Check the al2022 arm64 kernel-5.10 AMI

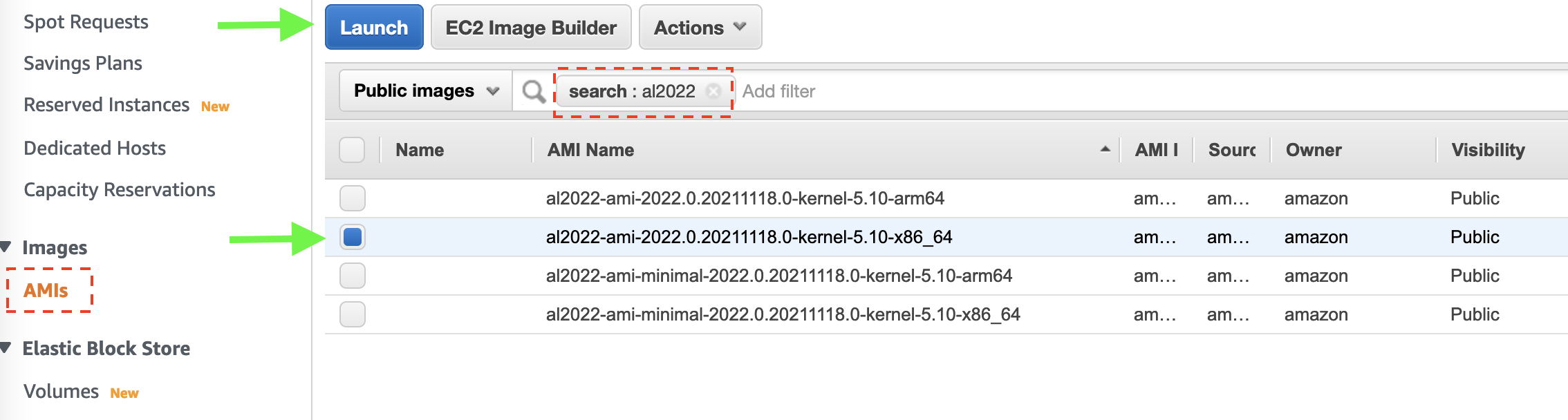coord(352,198)
